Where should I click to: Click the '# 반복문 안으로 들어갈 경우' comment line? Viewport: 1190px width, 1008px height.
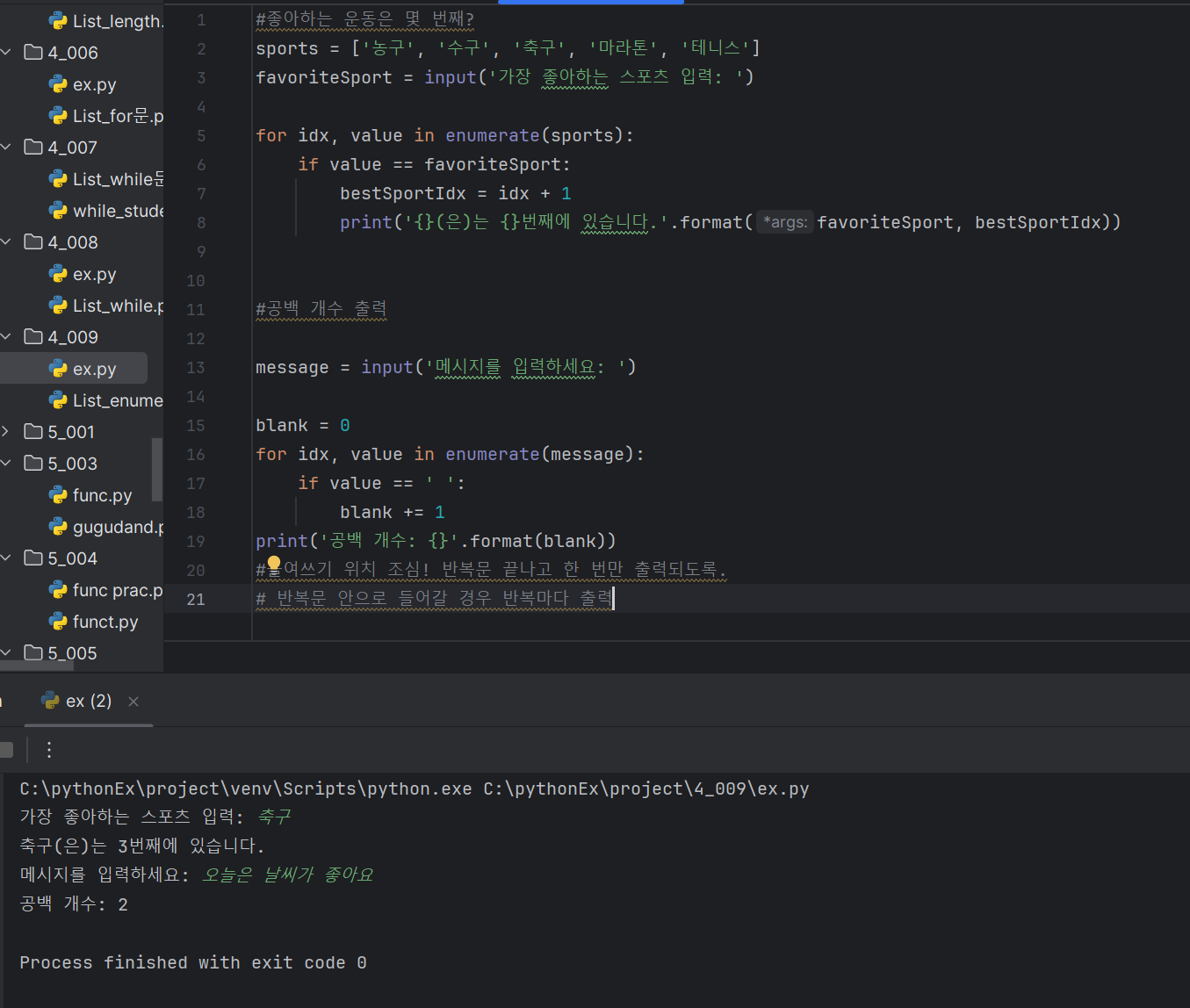pyautogui.click(x=435, y=599)
